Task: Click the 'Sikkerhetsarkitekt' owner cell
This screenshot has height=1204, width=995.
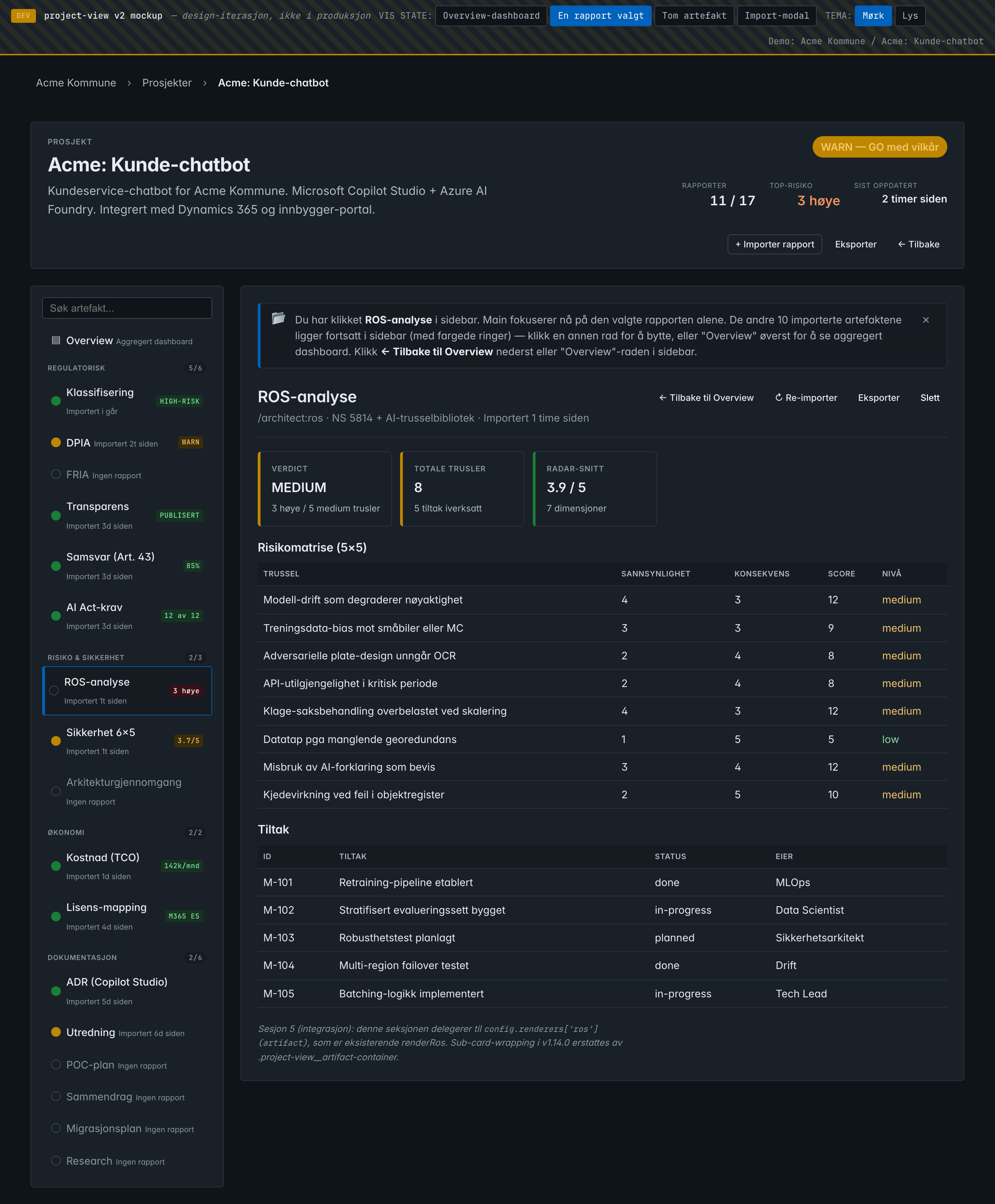Action: coord(819,938)
